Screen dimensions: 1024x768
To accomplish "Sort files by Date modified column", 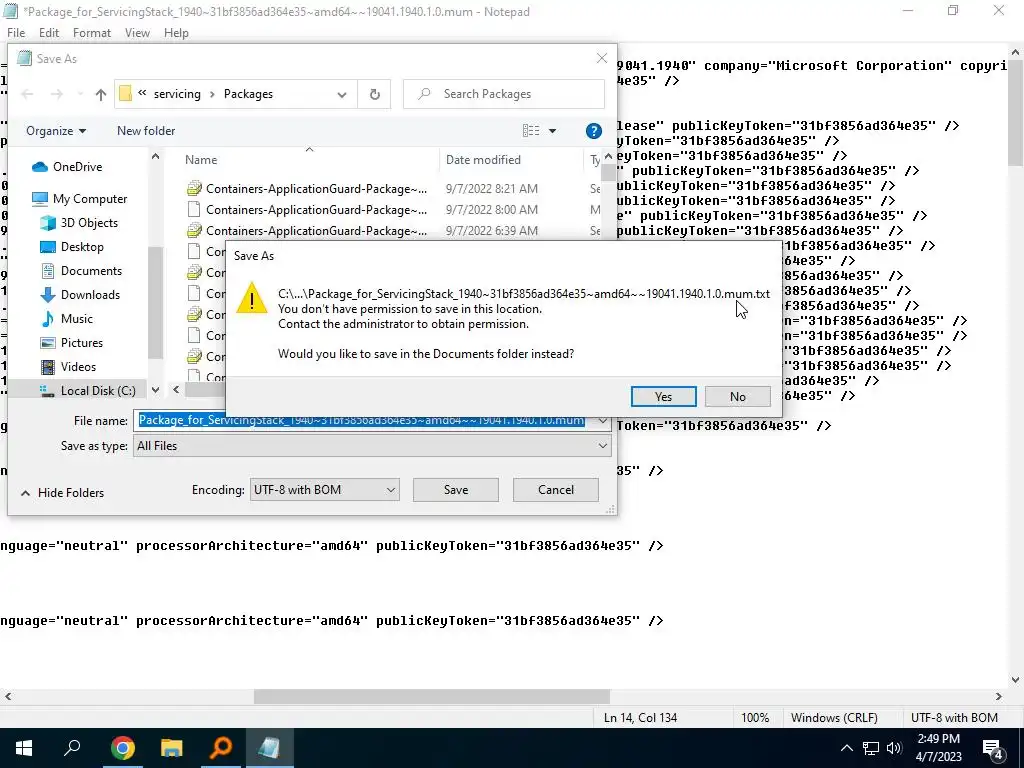I will tap(483, 160).
